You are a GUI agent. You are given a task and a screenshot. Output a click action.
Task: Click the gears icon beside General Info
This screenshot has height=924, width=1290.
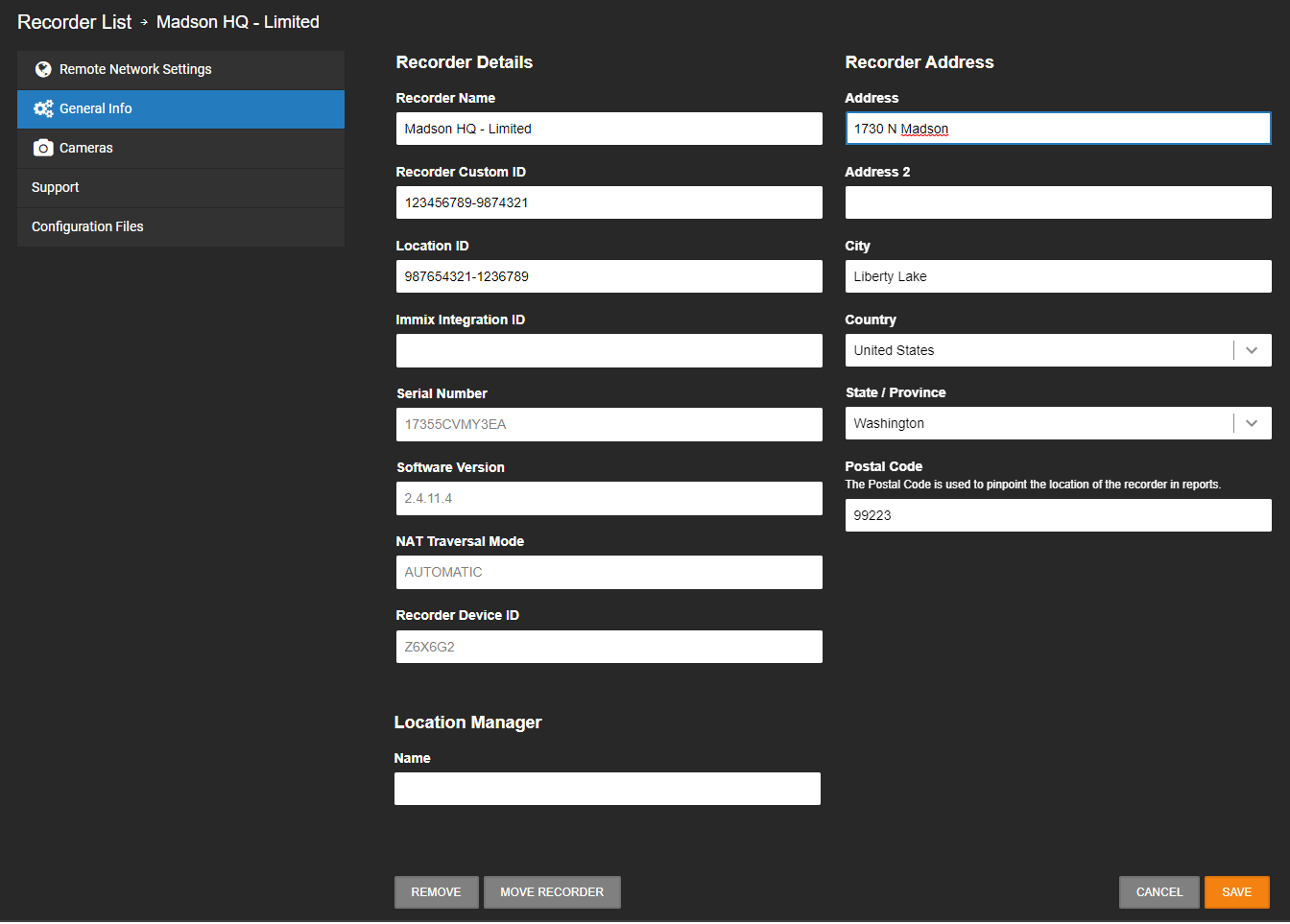[x=43, y=108]
